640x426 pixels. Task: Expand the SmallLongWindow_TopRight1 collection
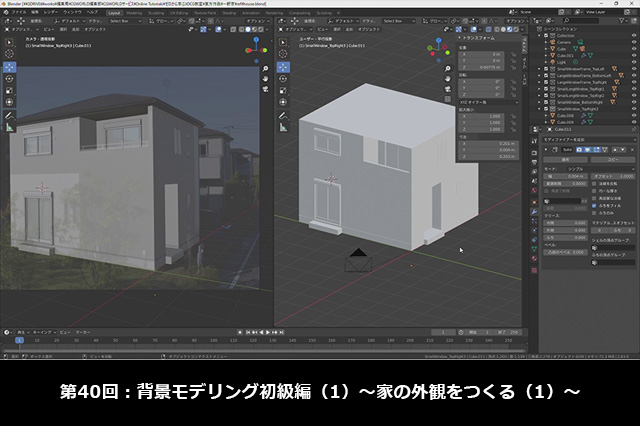pyautogui.click(x=540, y=89)
